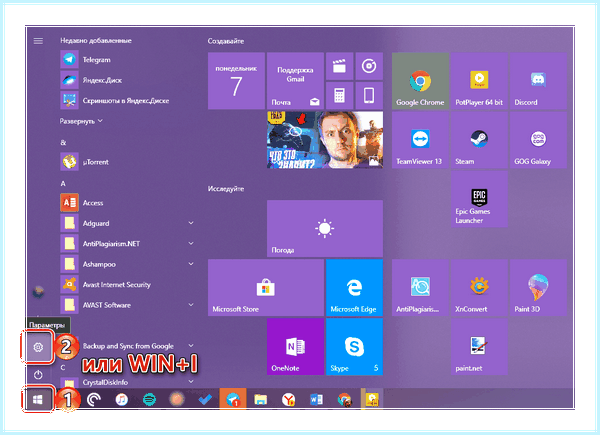The width and height of the screenshot is (600, 435).
Task: Open Word from the taskbar
Action: [x=316, y=400]
